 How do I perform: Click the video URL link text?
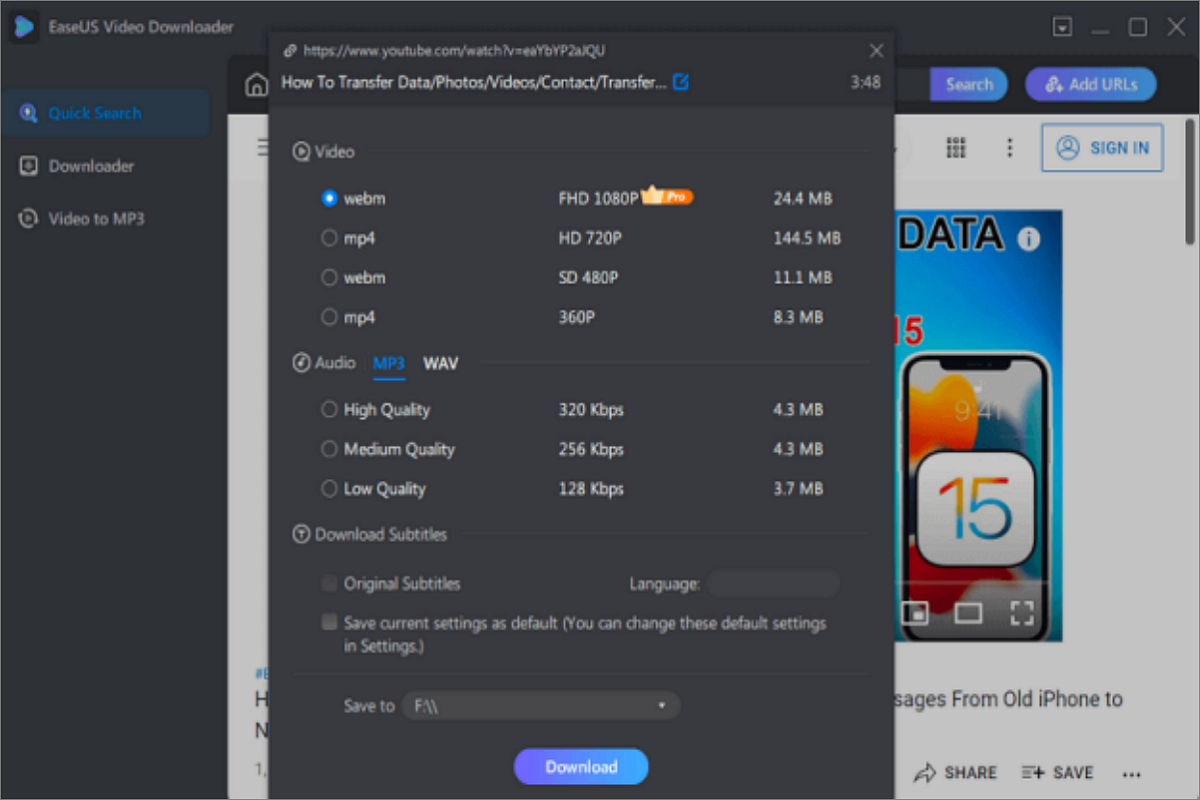pyautogui.click(x=454, y=50)
